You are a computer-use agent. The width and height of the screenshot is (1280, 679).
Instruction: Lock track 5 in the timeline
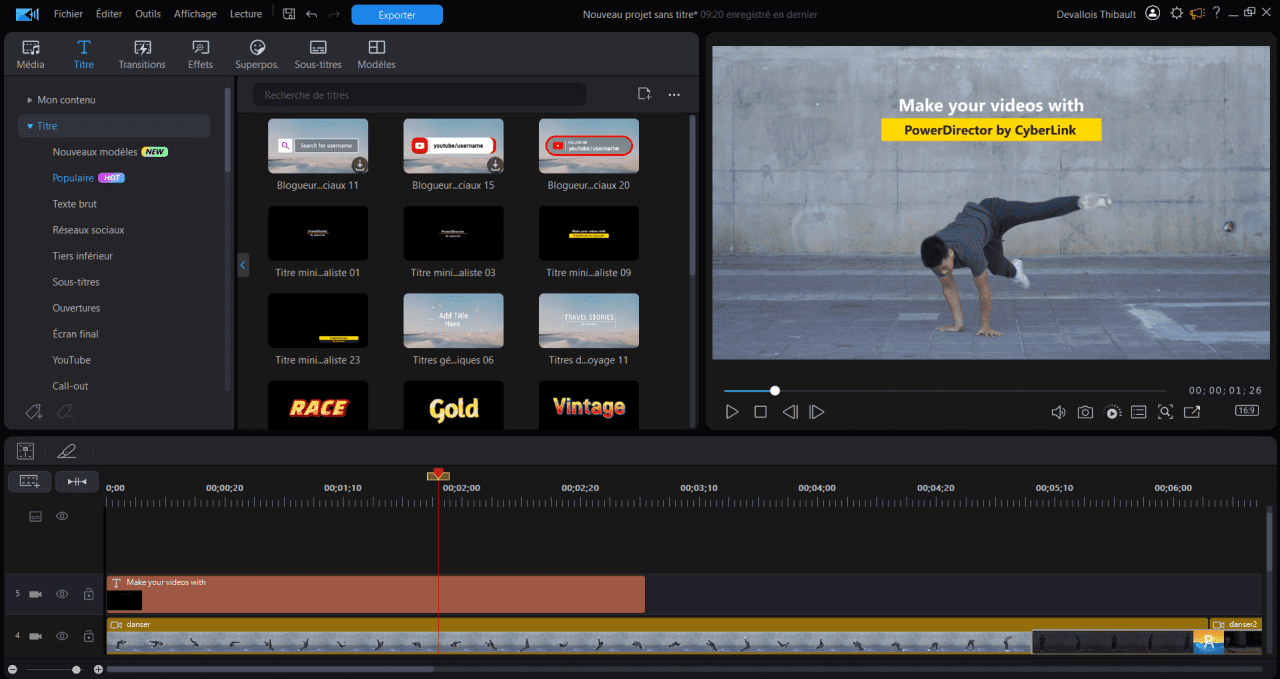(88, 593)
